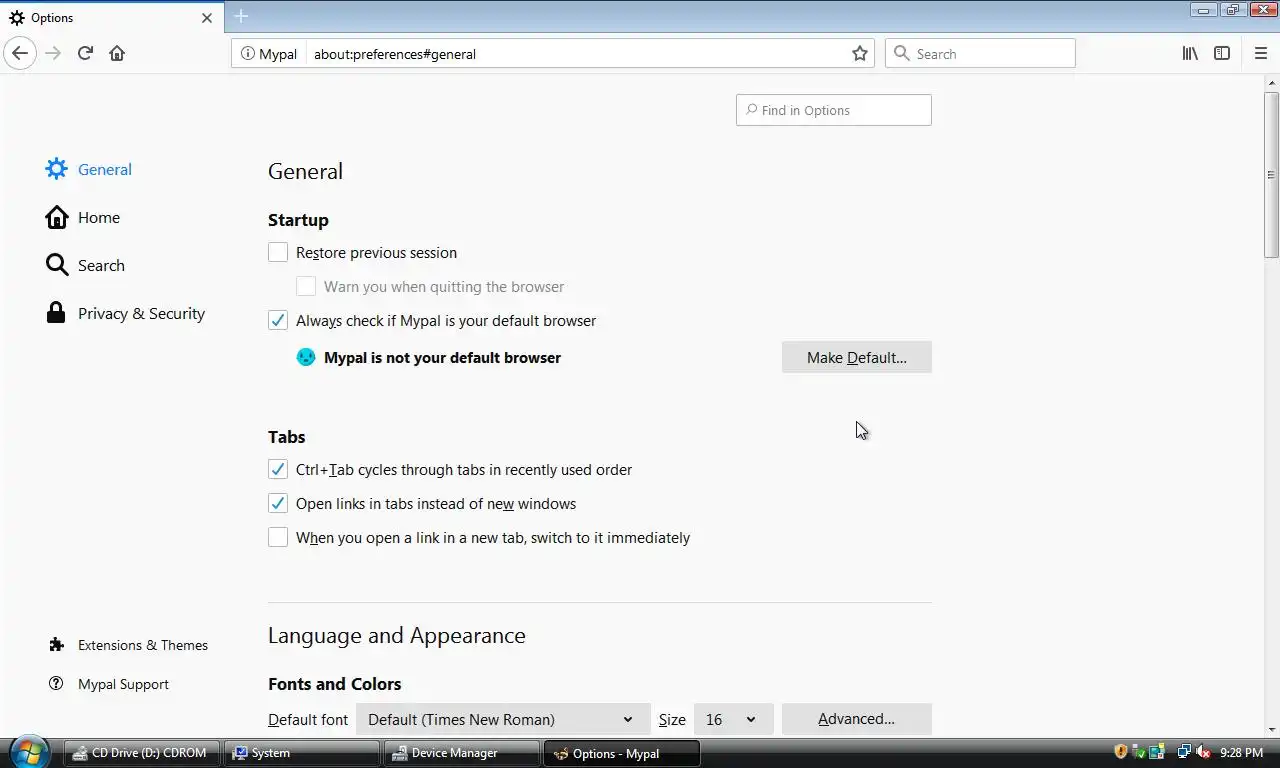Open Mypal Support page
Screen dimensions: 1280x768
pyautogui.click(x=108, y=684)
